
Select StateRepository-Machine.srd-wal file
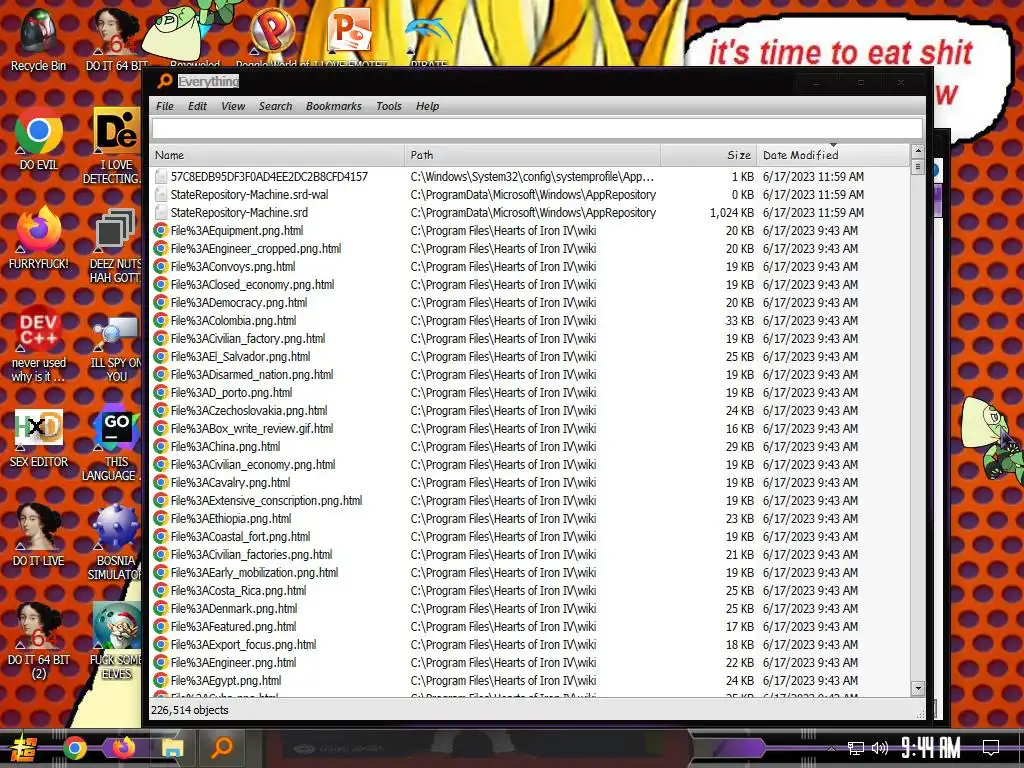tap(530, 195)
